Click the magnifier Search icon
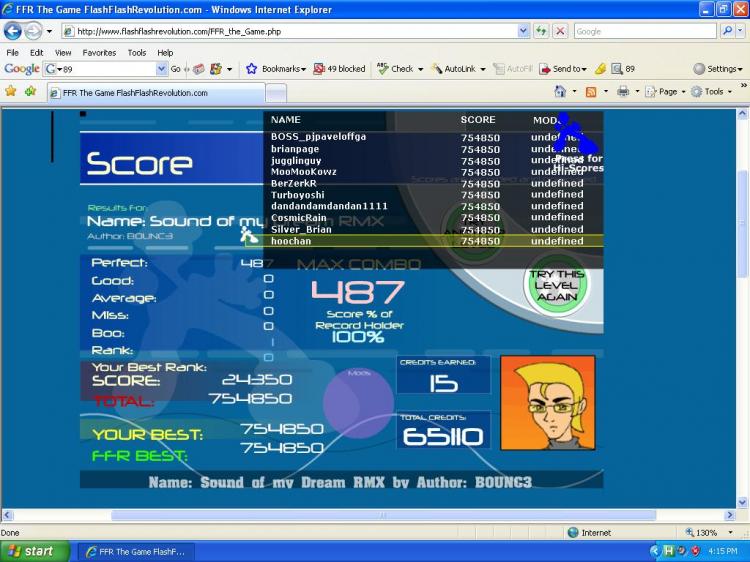 [727, 32]
